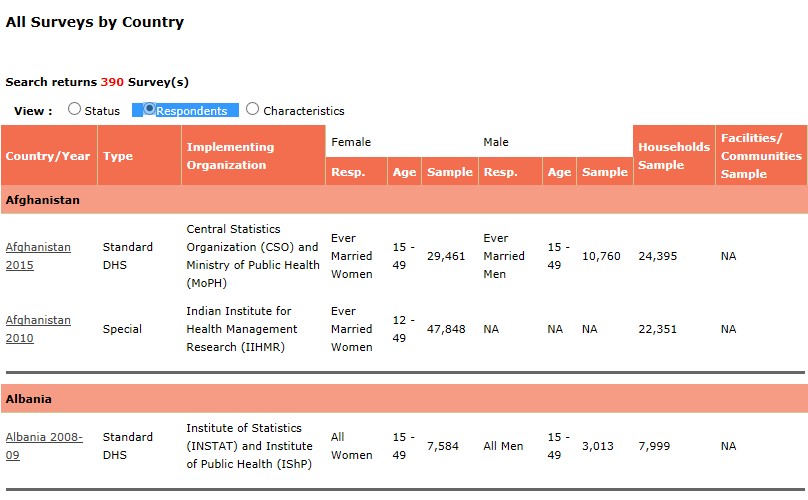This screenshot has height=500, width=808.
Task: Click the 29,461 female sample cell
Action: click(447, 256)
